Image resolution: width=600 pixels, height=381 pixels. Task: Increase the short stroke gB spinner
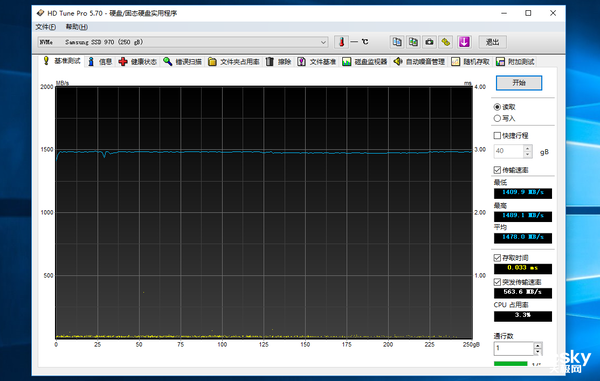click(528, 148)
